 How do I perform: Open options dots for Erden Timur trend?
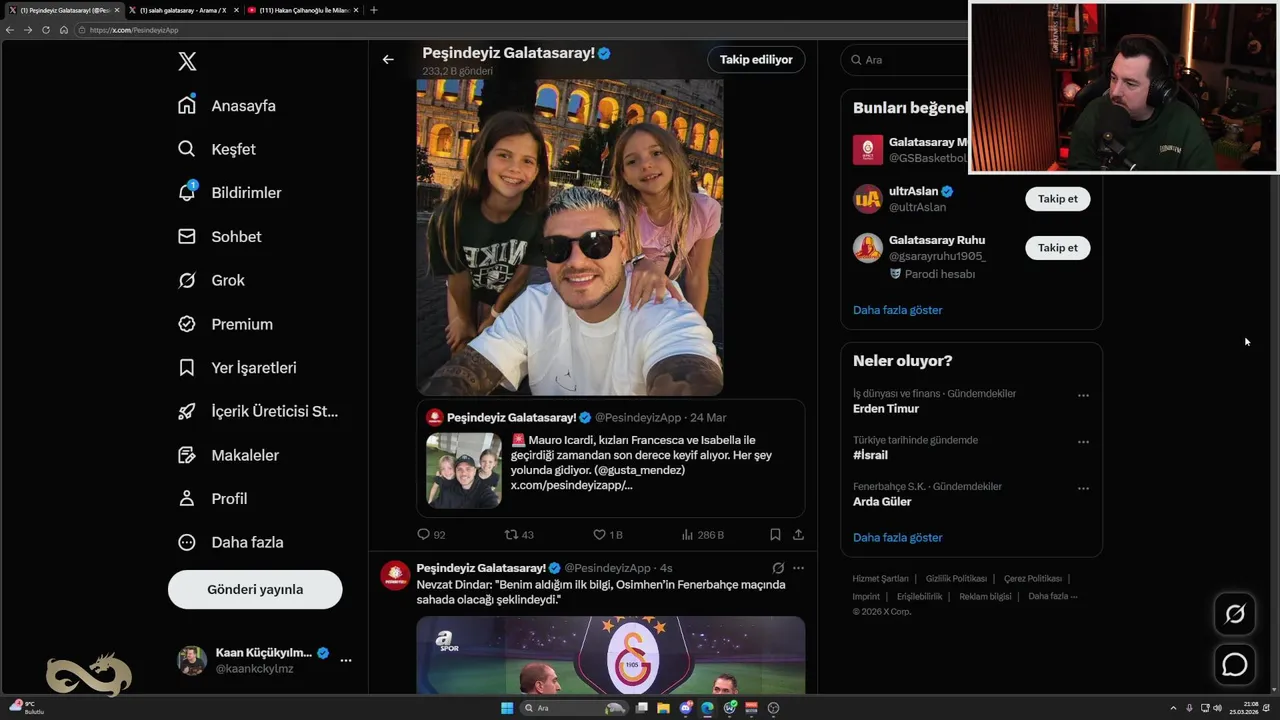[1083, 395]
